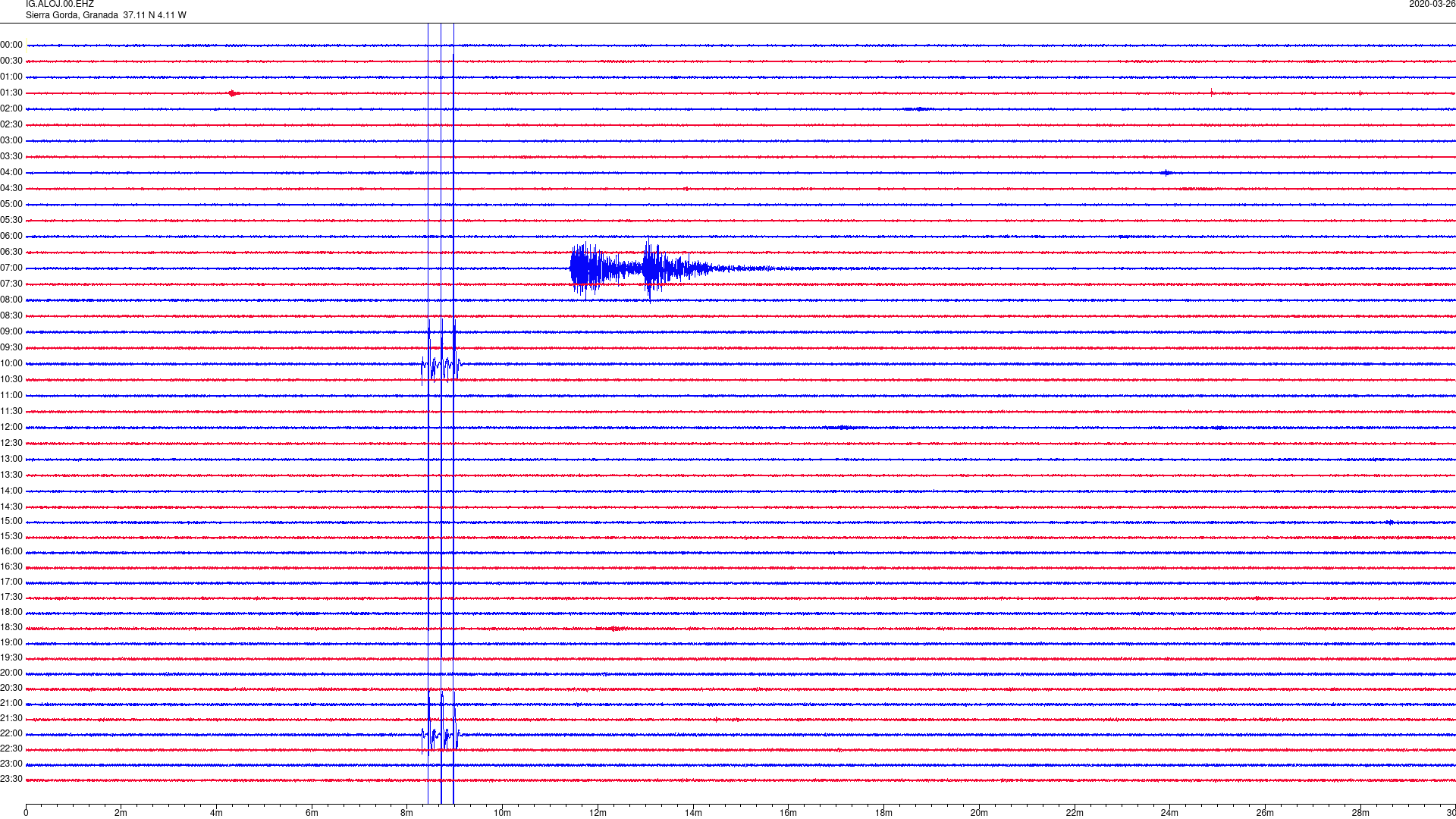1456x819 pixels.
Task: Click the 26m tick label on axis
Action: click(x=1265, y=813)
